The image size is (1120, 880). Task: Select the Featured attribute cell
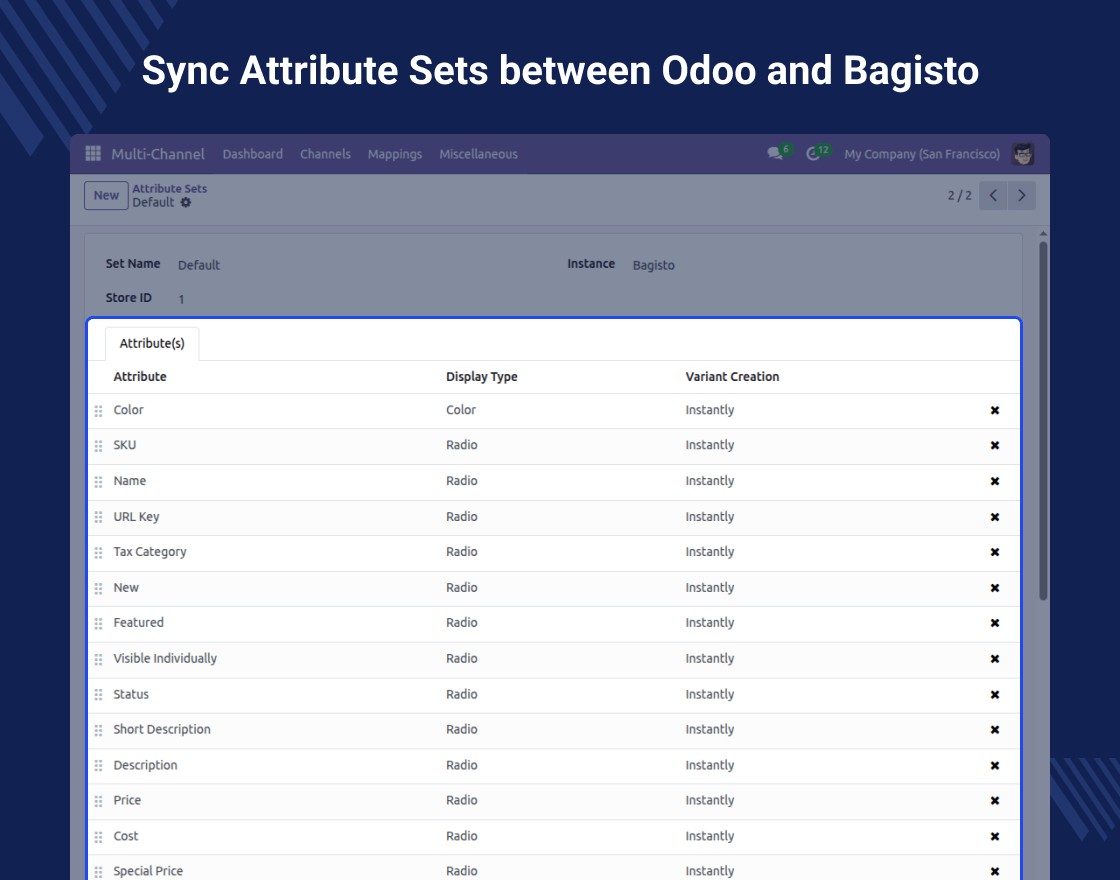point(139,623)
